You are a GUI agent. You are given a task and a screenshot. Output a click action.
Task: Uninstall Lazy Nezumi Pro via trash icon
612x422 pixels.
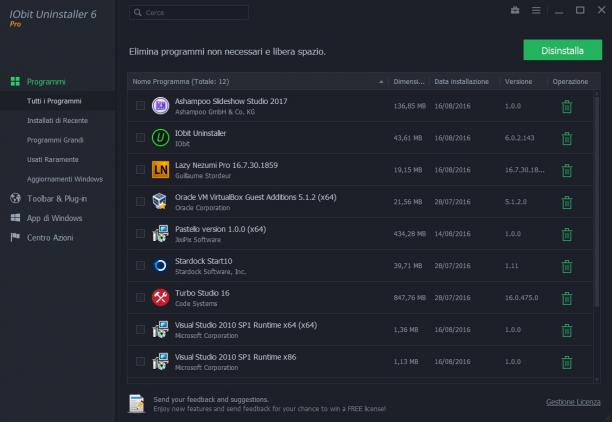click(567, 170)
